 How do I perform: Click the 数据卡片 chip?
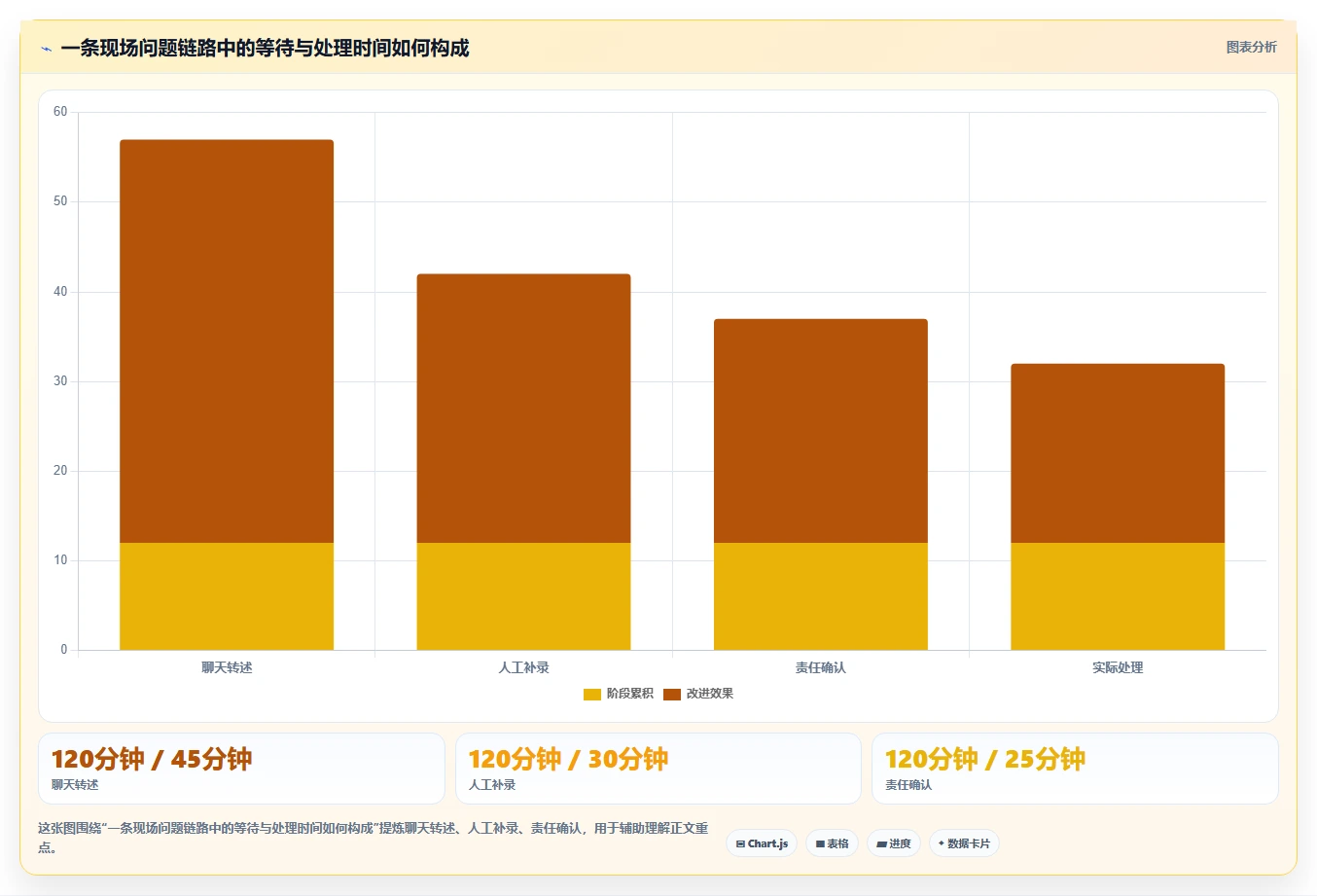coord(964,843)
